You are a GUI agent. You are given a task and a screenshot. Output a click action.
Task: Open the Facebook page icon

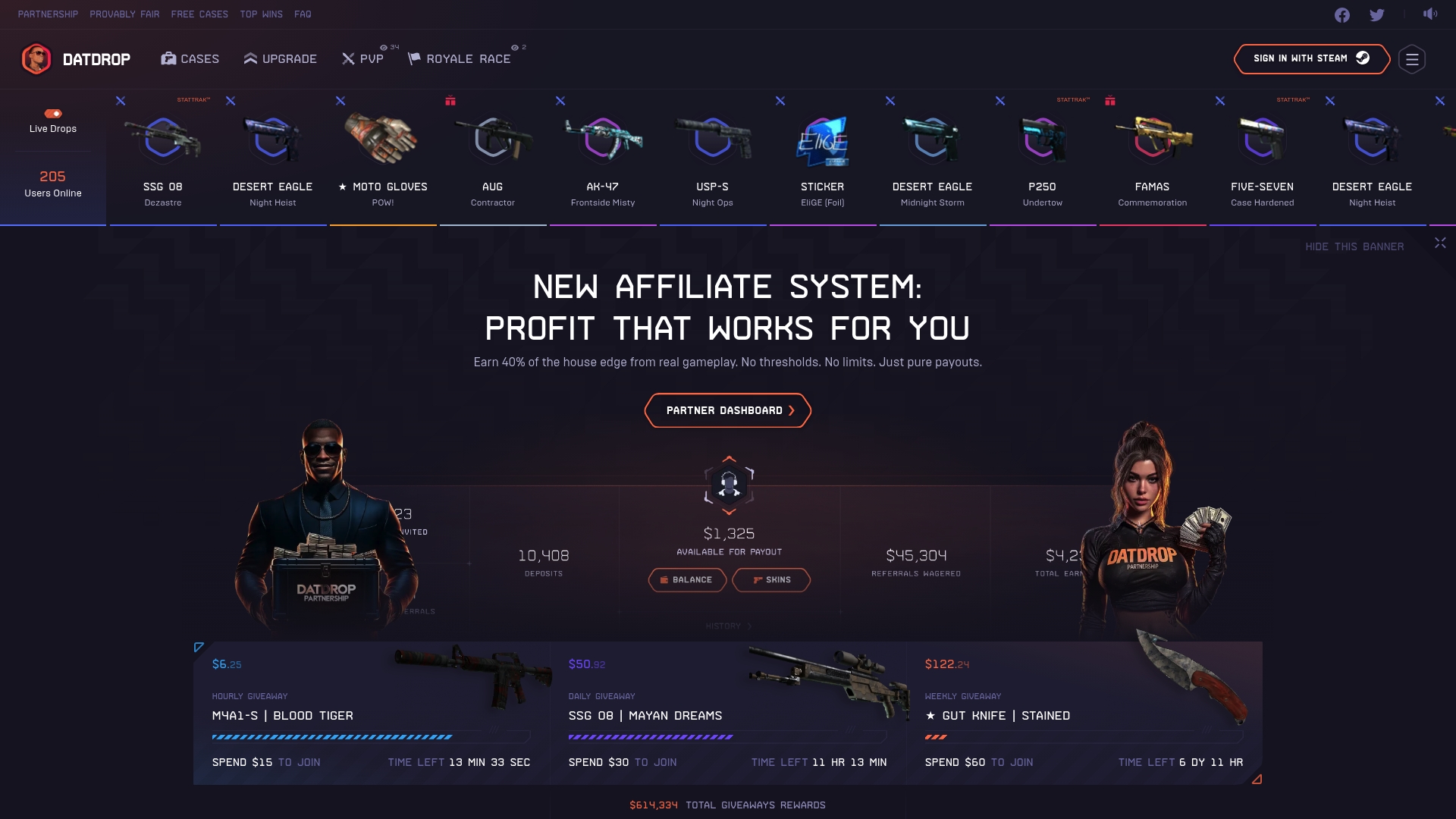pos(1342,15)
